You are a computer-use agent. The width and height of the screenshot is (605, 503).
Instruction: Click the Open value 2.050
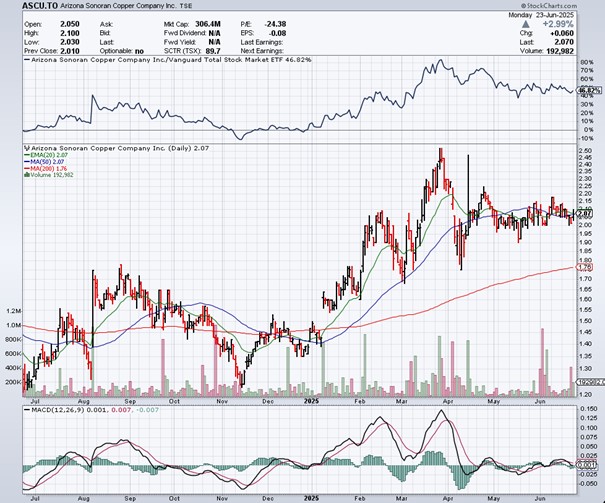coord(70,24)
